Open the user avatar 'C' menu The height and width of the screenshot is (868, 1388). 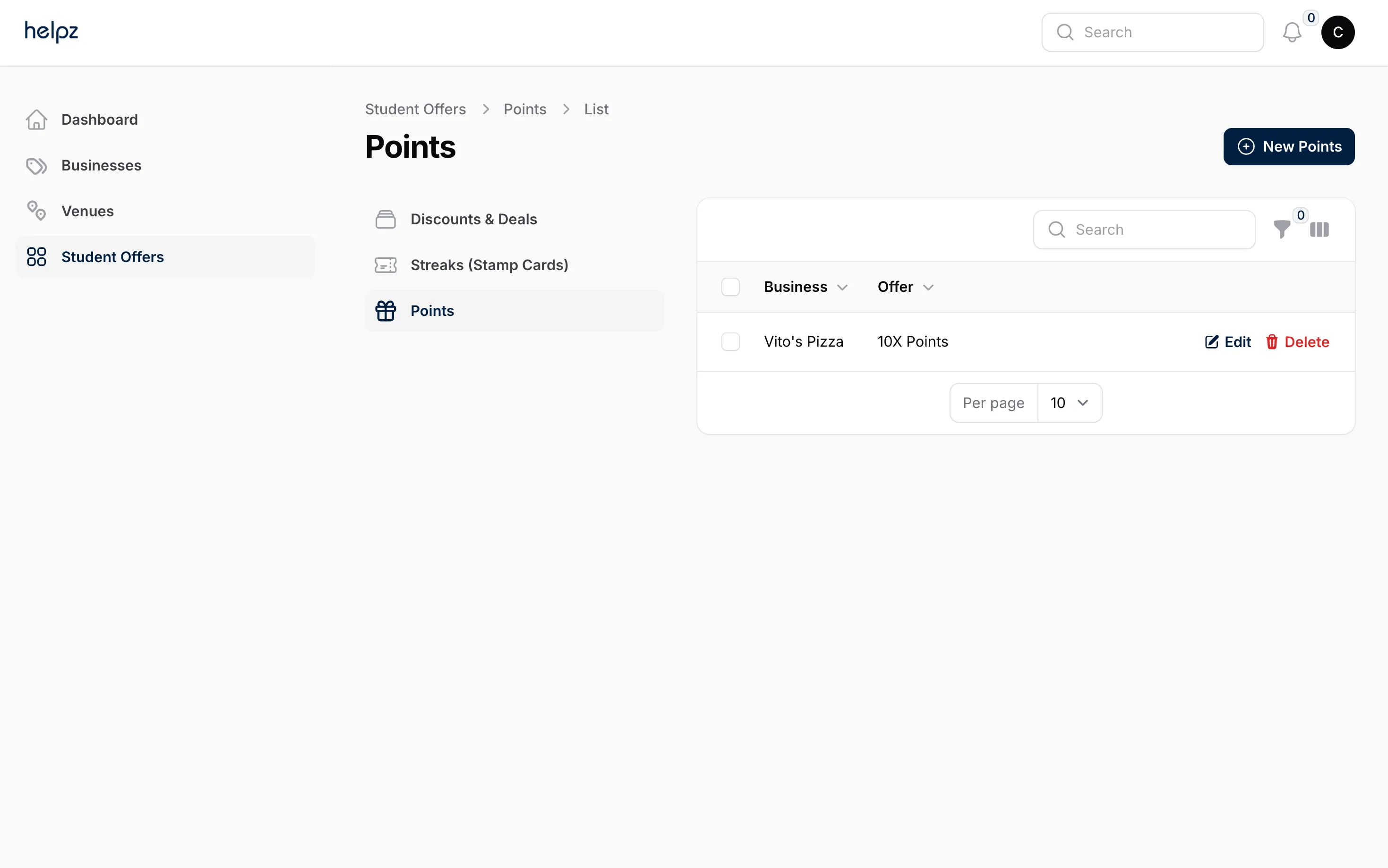(1337, 32)
